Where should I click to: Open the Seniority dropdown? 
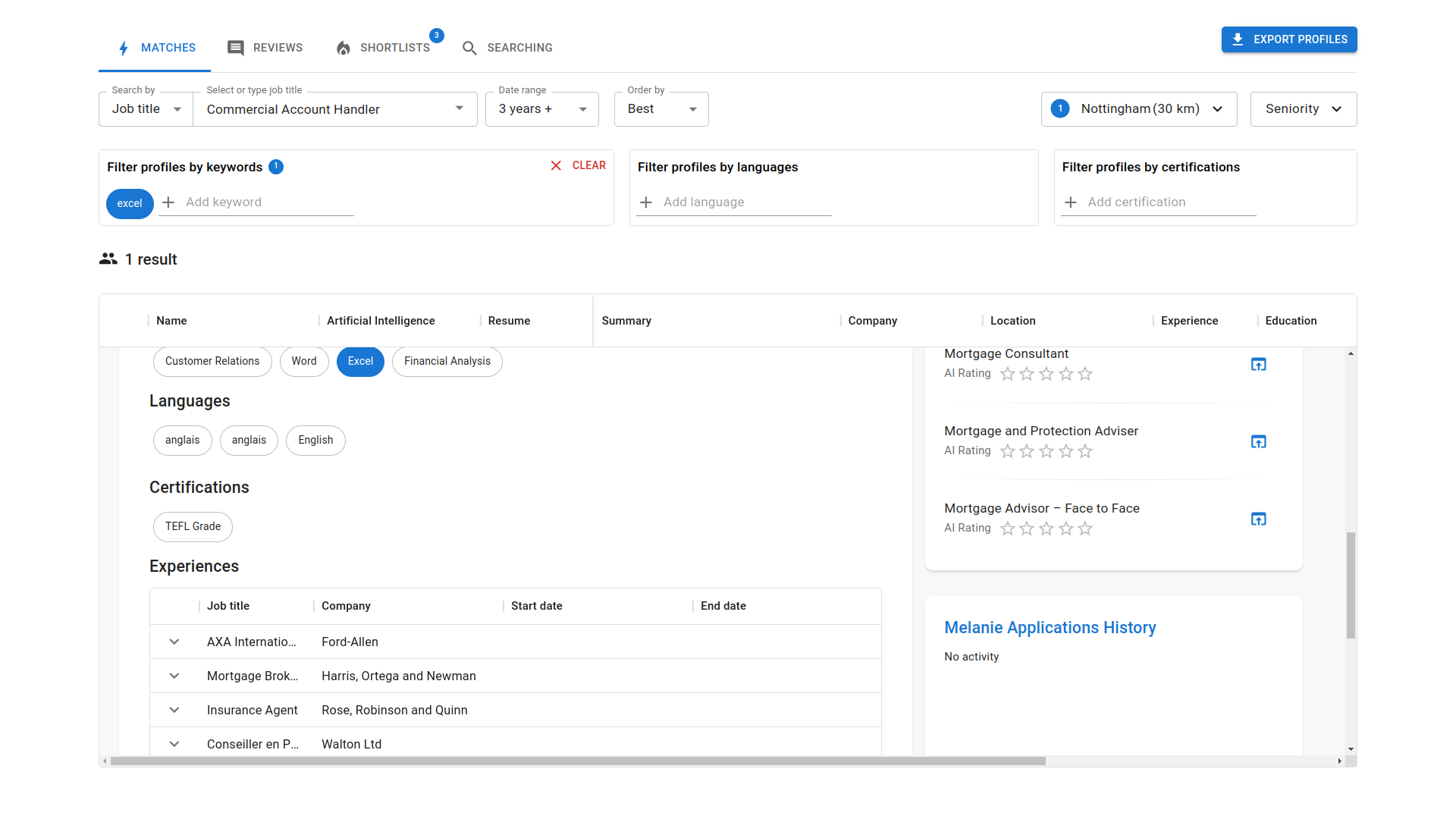(1303, 109)
